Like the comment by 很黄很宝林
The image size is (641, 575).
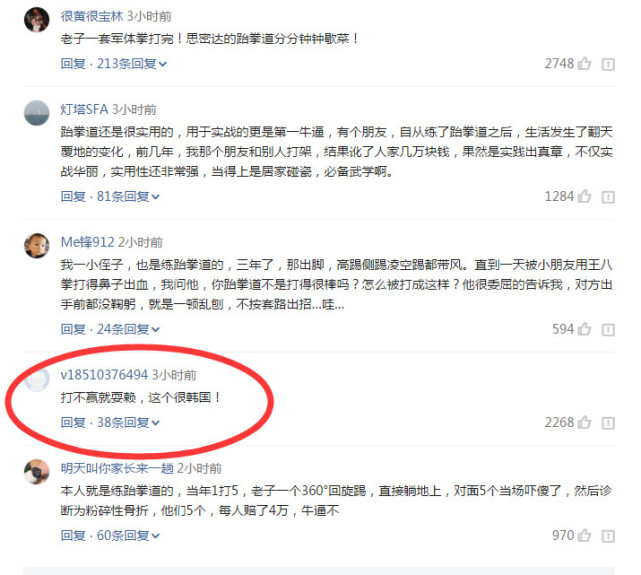pyautogui.click(x=584, y=63)
